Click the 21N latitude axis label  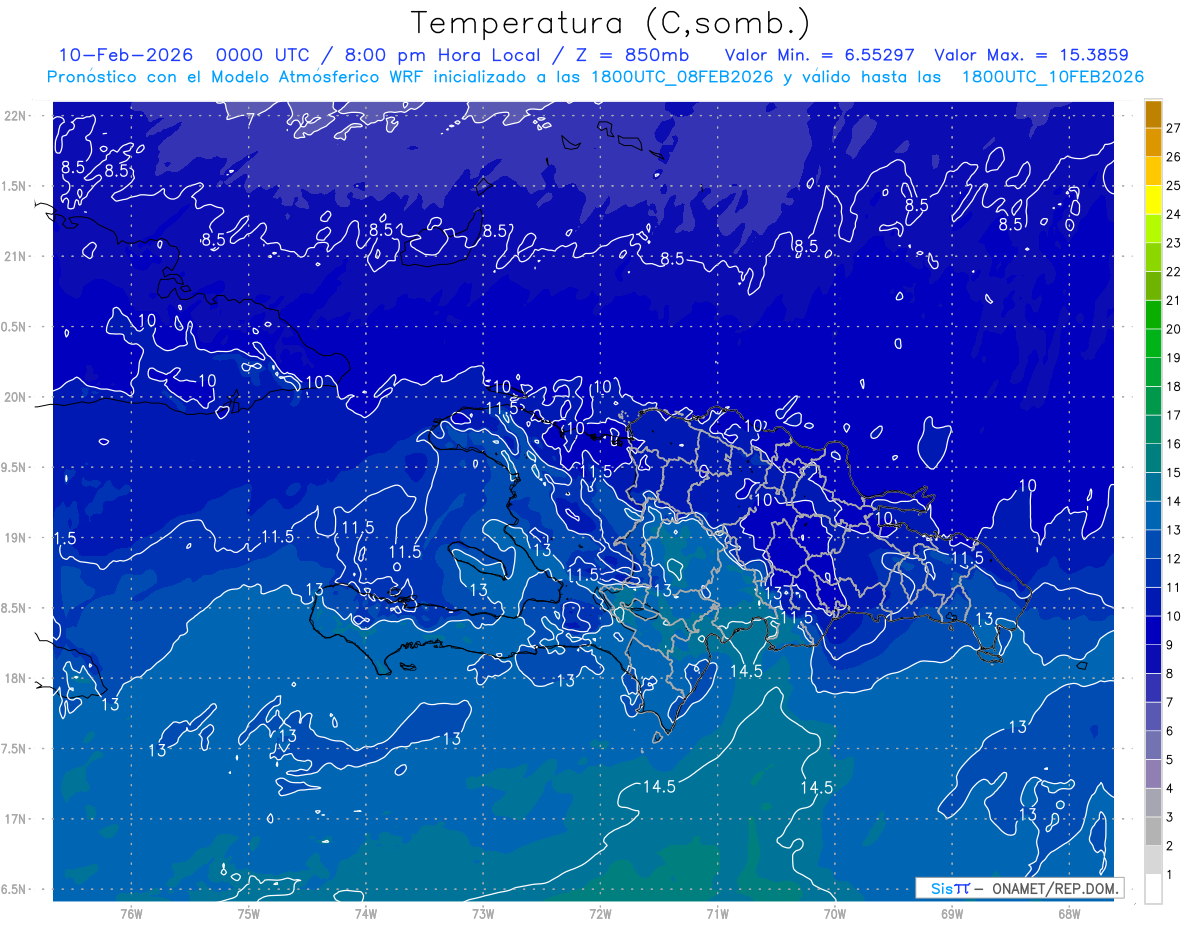[x=14, y=256]
